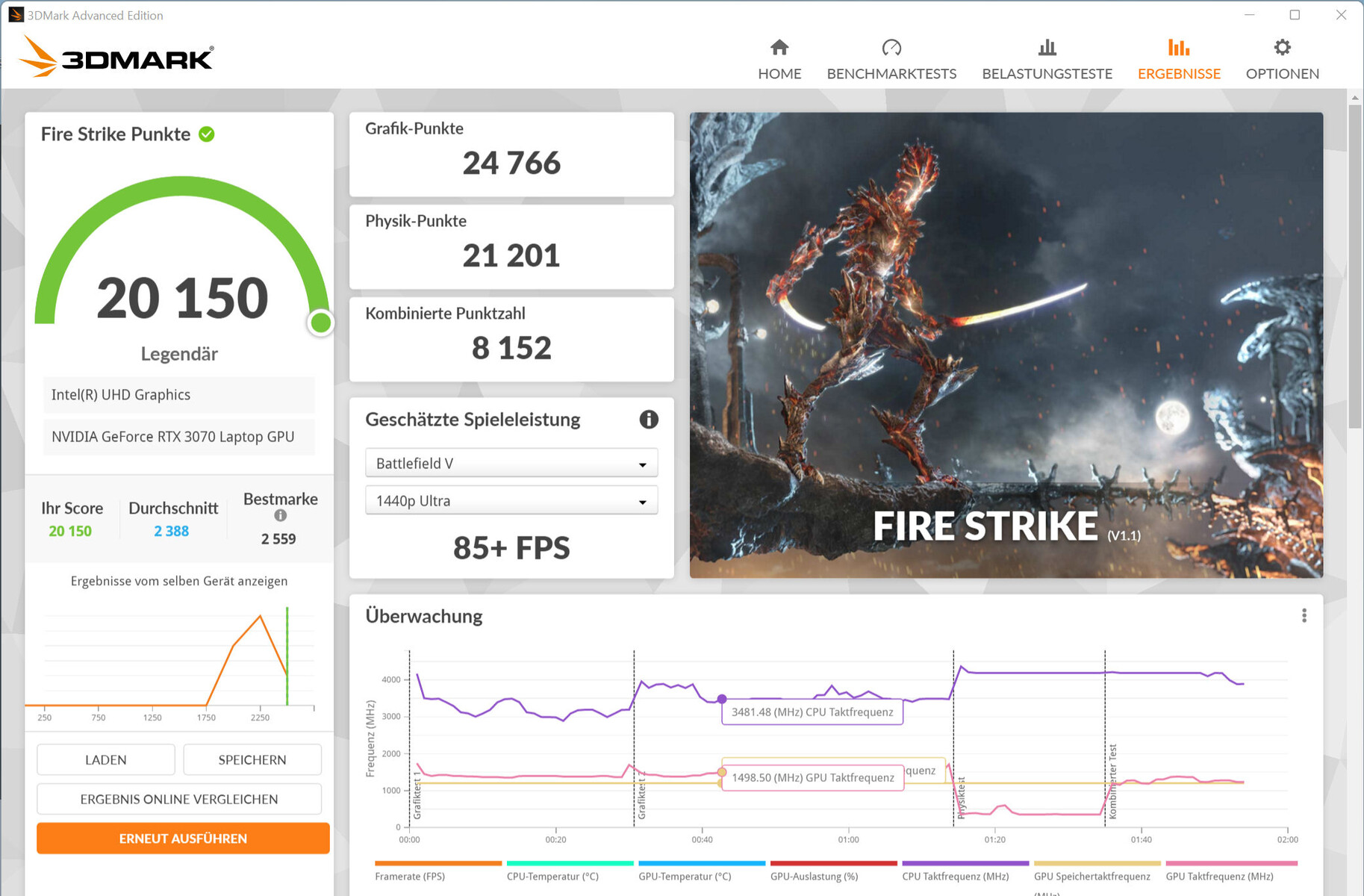
Task: Open Benchmarktests via the gauge icon
Action: [x=891, y=48]
